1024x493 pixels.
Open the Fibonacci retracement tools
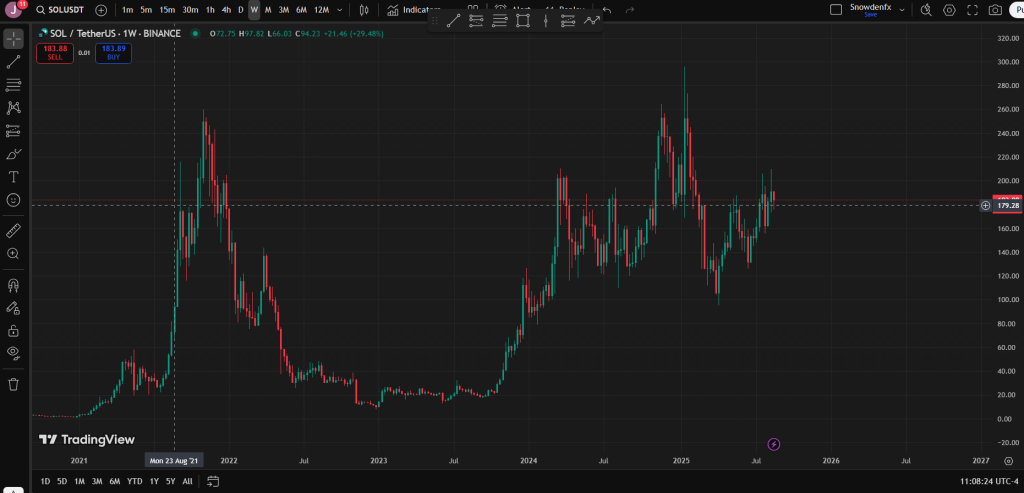14,85
